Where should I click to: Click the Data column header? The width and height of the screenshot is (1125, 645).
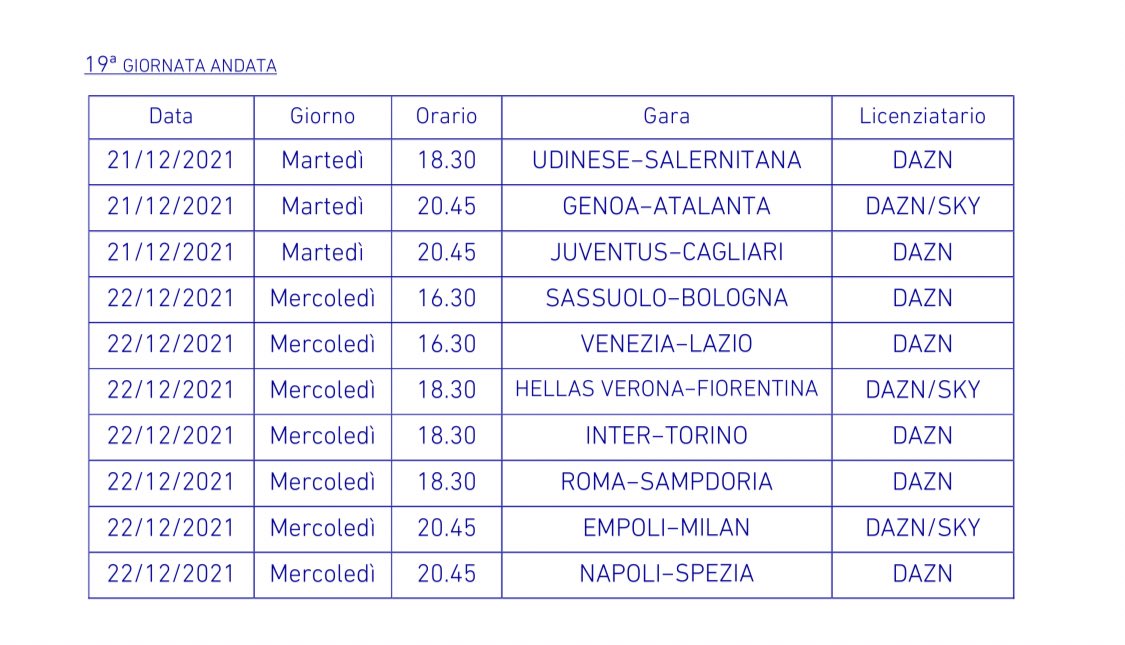pos(171,116)
